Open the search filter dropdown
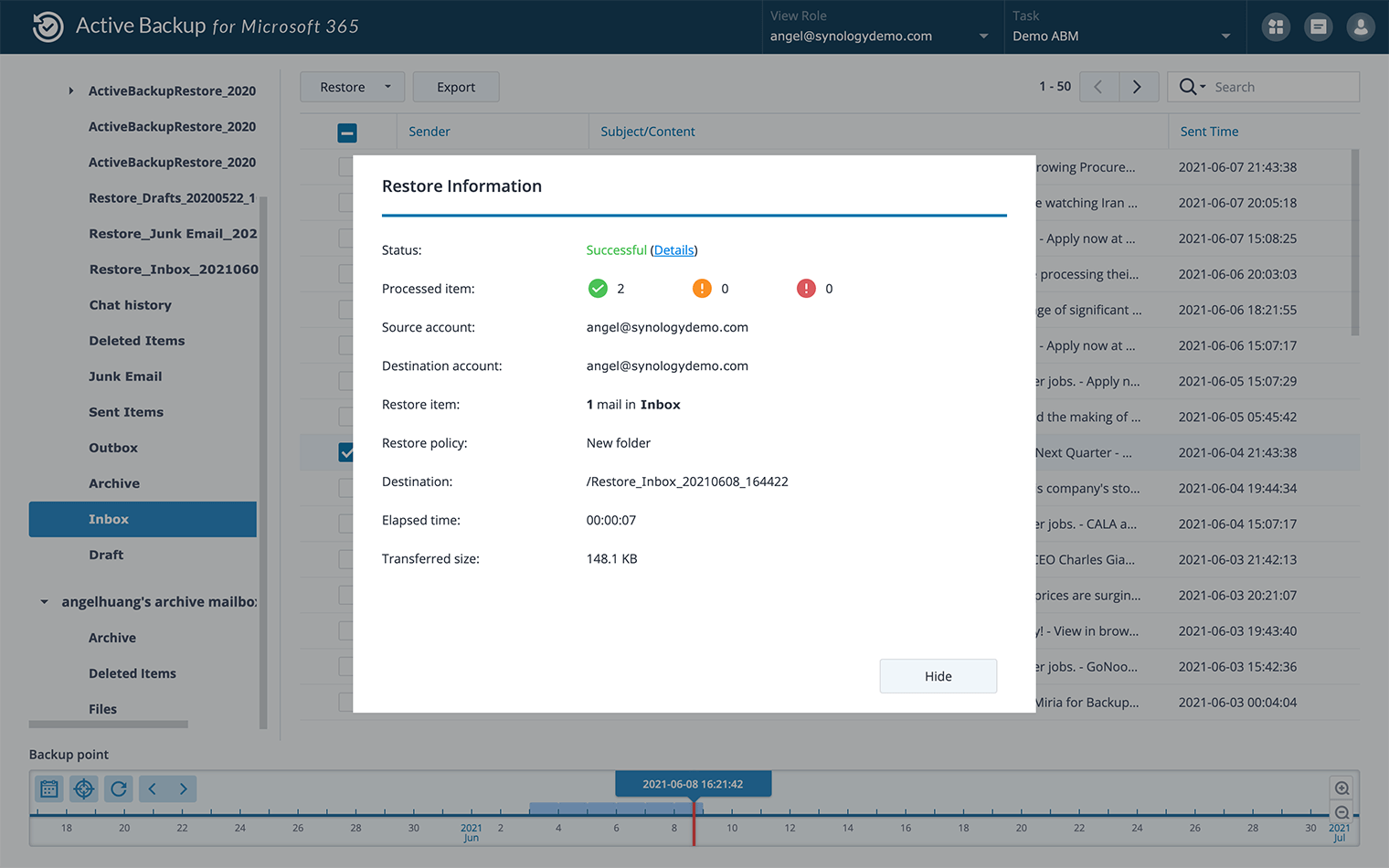Screen dimensions: 1389x868 tap(1202, 86)
